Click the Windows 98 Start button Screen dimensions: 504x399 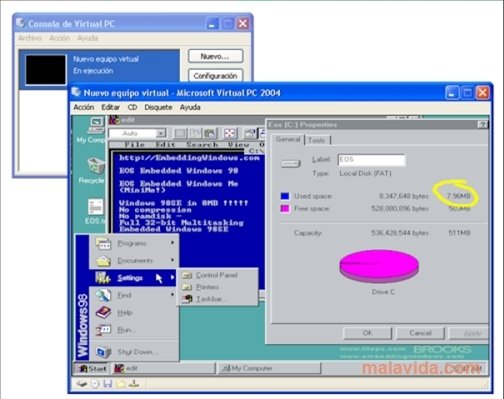coord(91,368)
